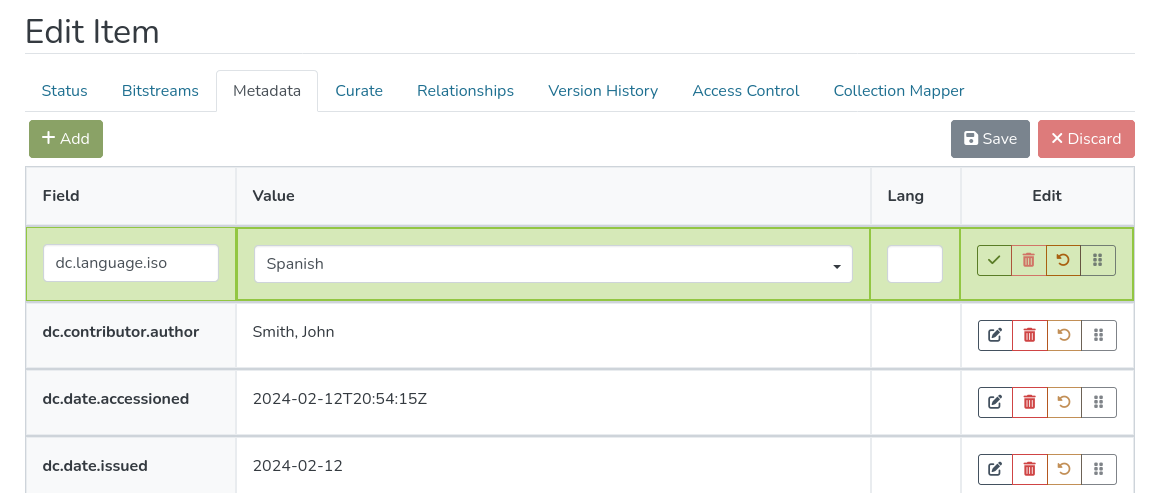This screenshot has height=493, width=1149.
Task: Remove the dc.date.accessioned row
Action: [x=1030, y=402]
